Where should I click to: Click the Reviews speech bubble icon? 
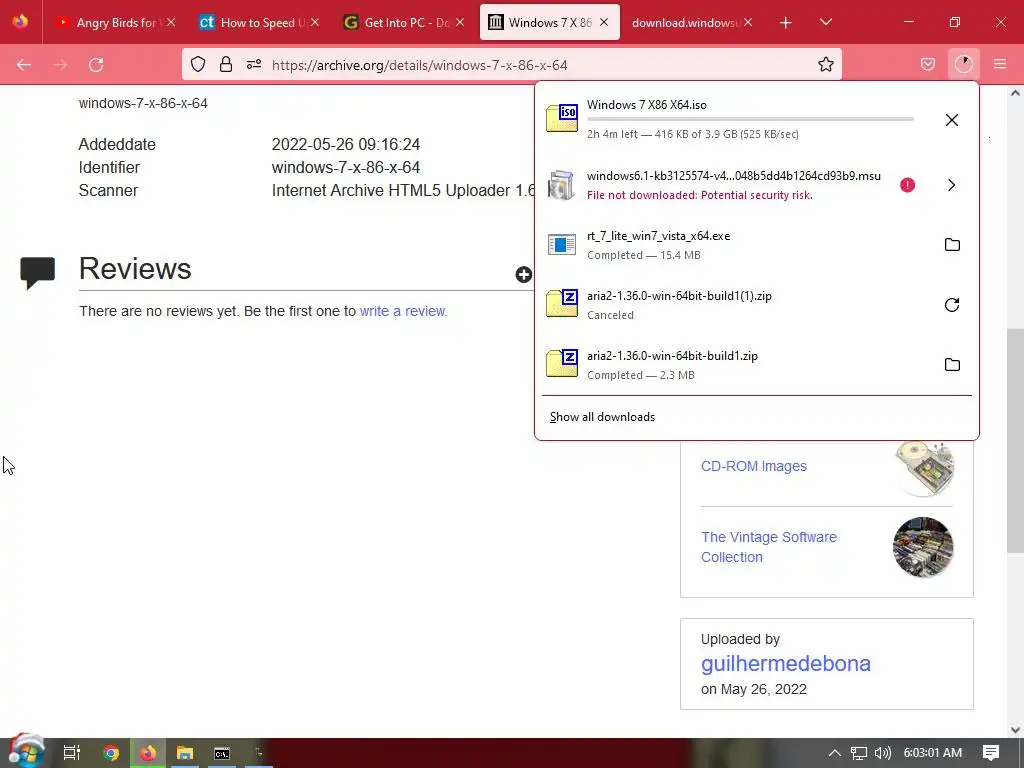pyautogui.click(x=37, y=272)
